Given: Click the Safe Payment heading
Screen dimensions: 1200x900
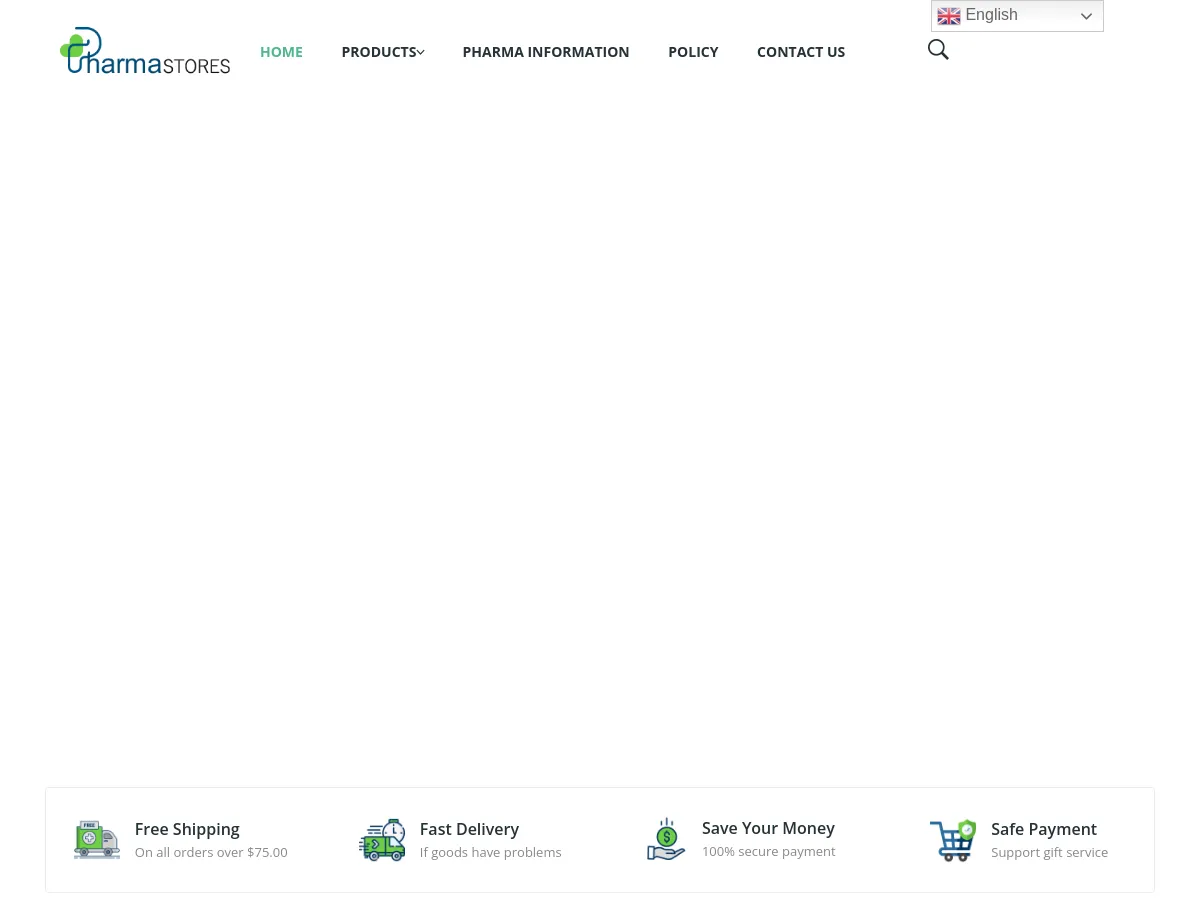Looking at the screenshot, I should pos(1044,829).
